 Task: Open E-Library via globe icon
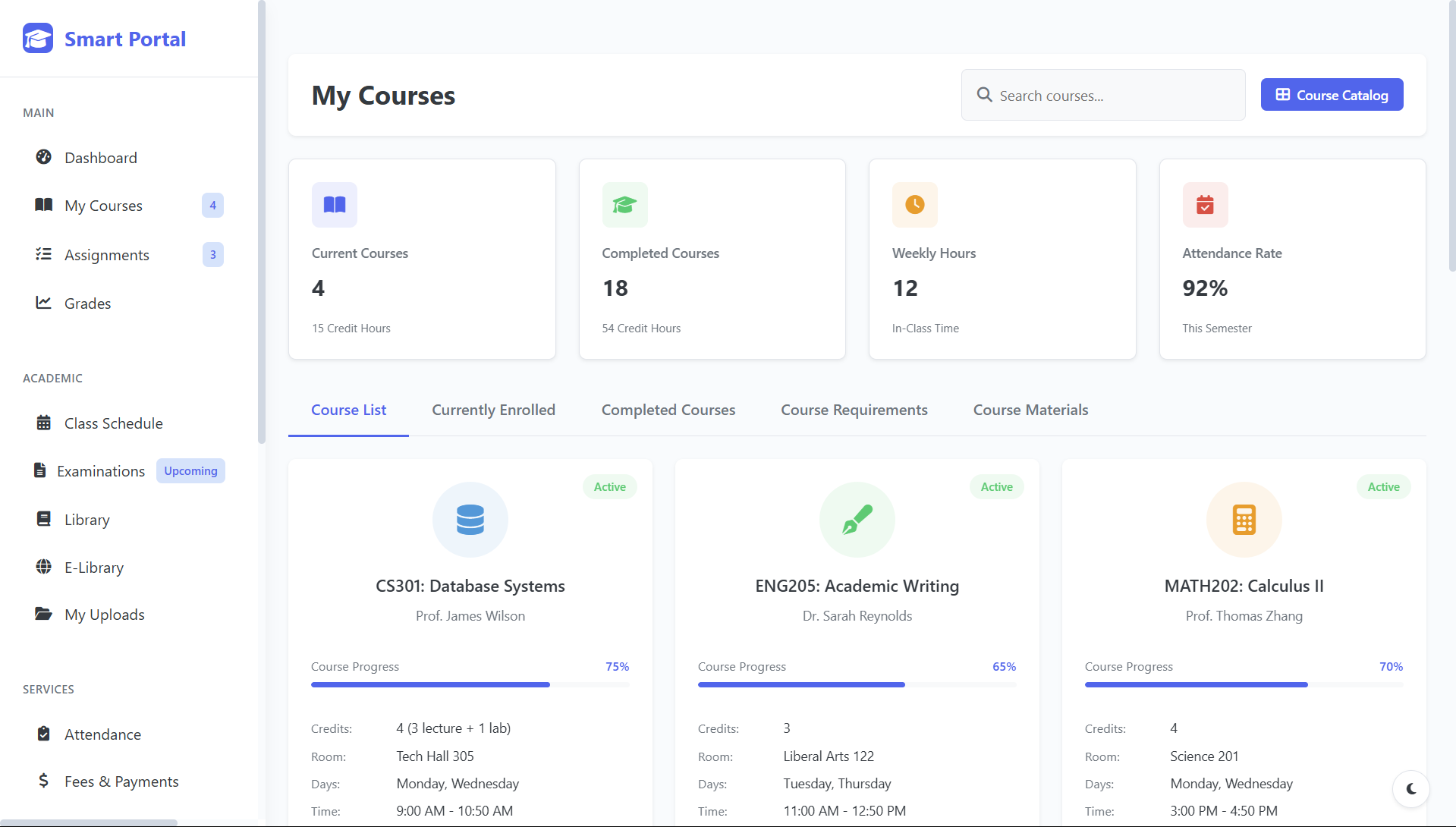tap(44, 567)
